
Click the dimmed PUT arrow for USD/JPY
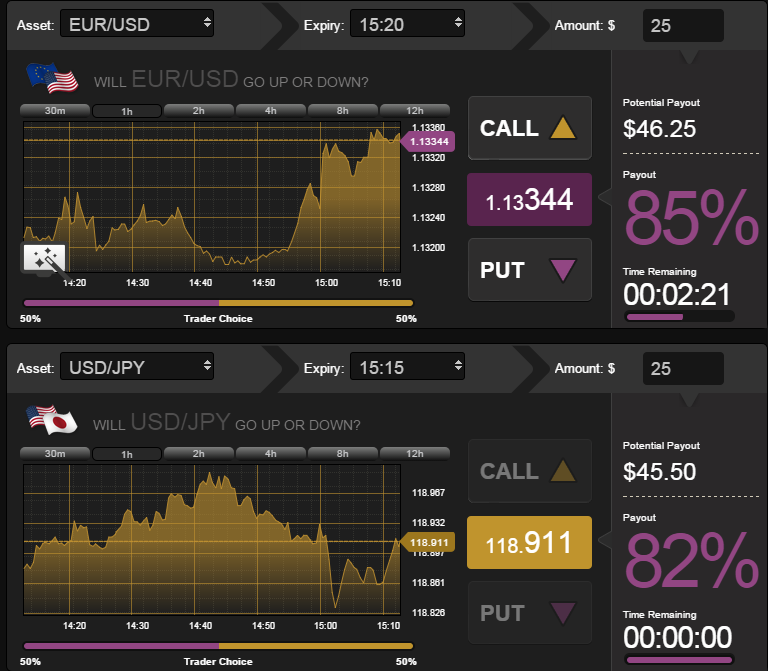coord(563,612)
